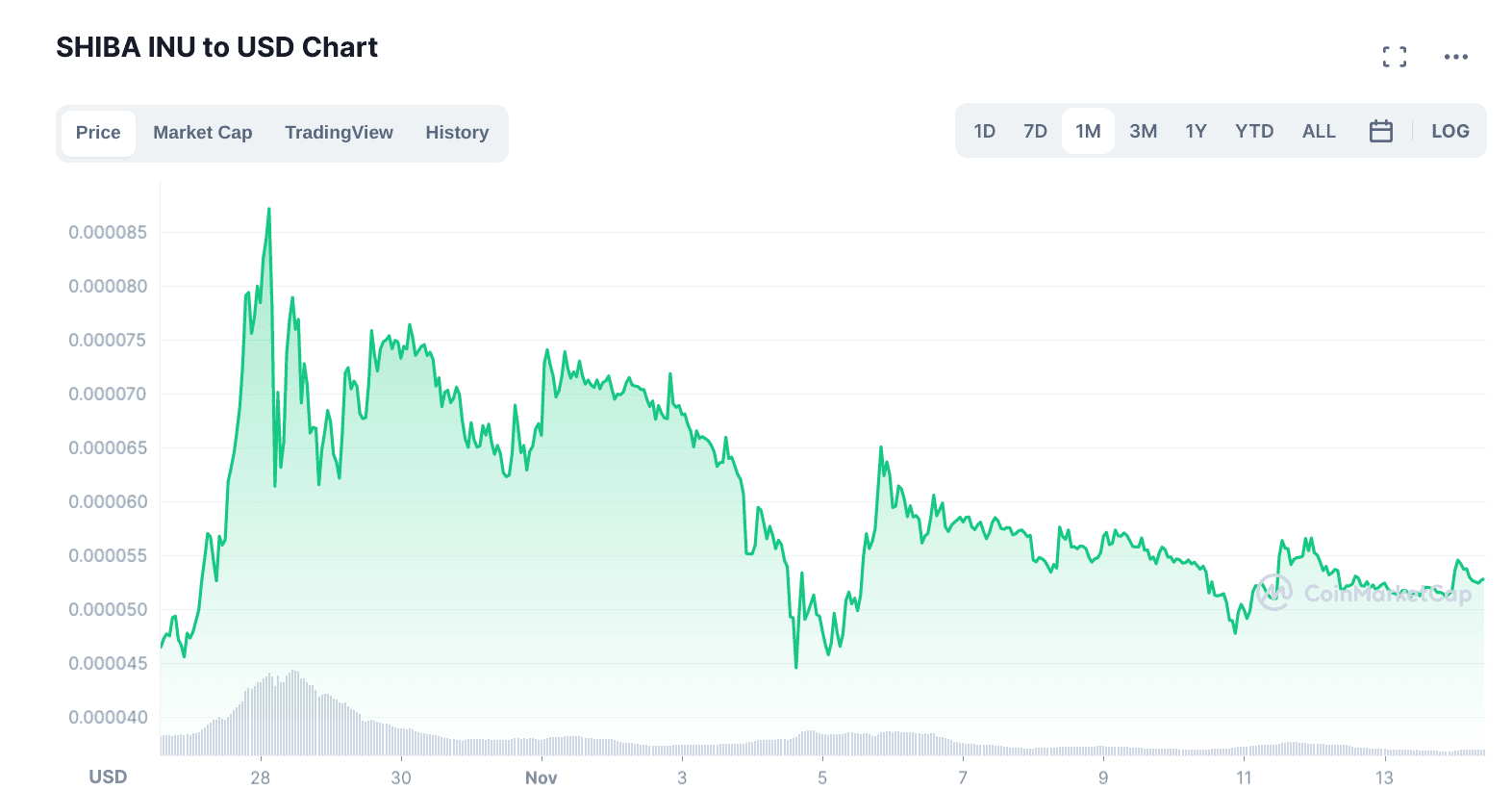Select the 7D time range
The image size is (1512, 790).
(x=1035, y=131)
